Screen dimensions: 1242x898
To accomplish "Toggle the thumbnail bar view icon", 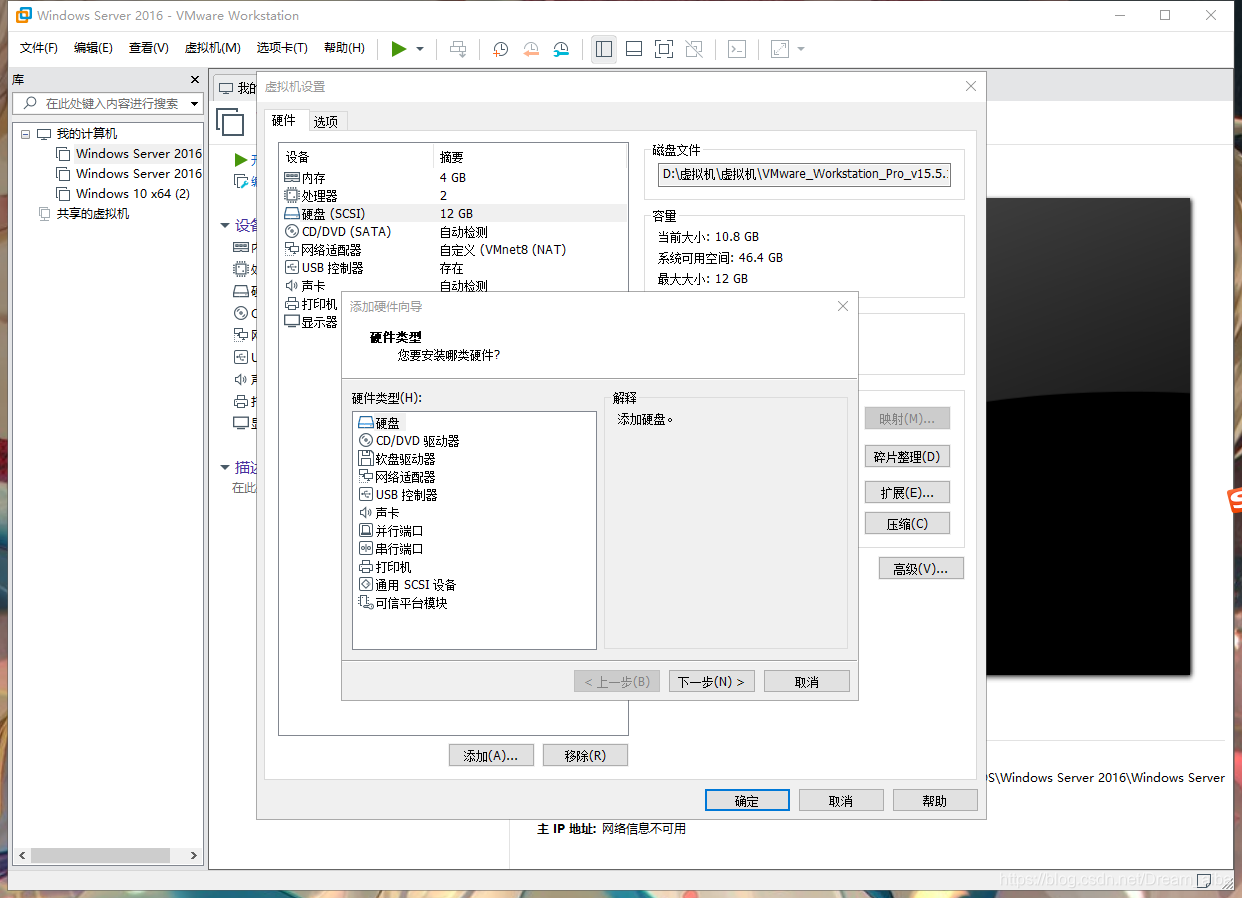I will (x=633, y=49).
